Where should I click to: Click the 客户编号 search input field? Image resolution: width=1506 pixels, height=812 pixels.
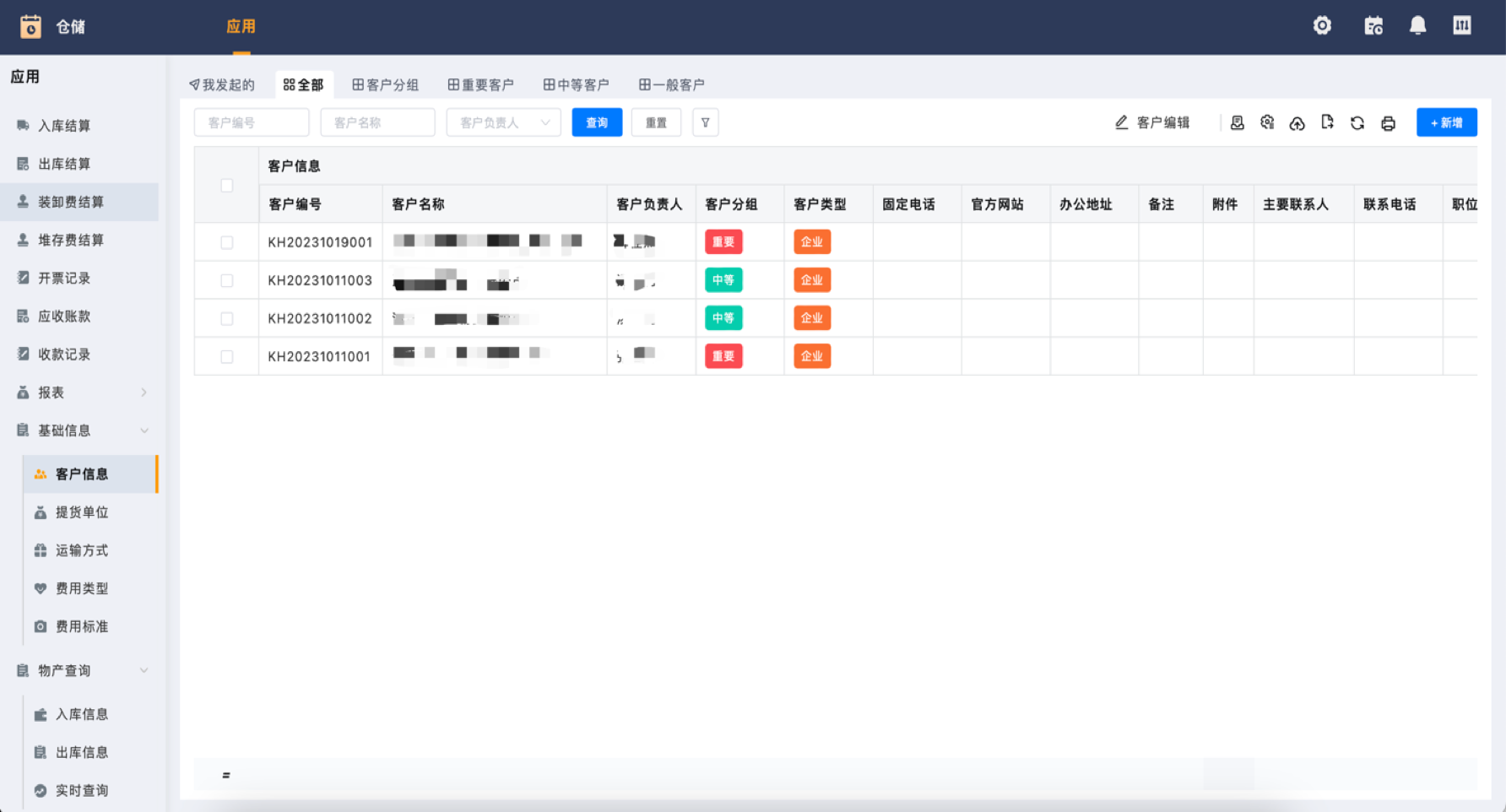tap(252, 122)
